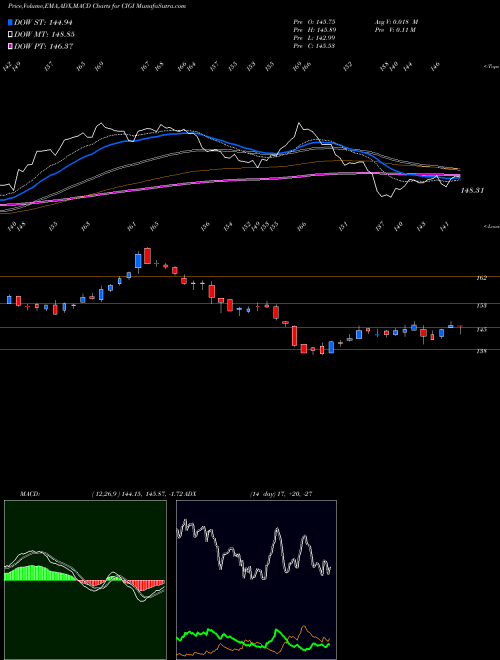
Task: Click the ADX (14 day) values text
Action: (281, 494)
